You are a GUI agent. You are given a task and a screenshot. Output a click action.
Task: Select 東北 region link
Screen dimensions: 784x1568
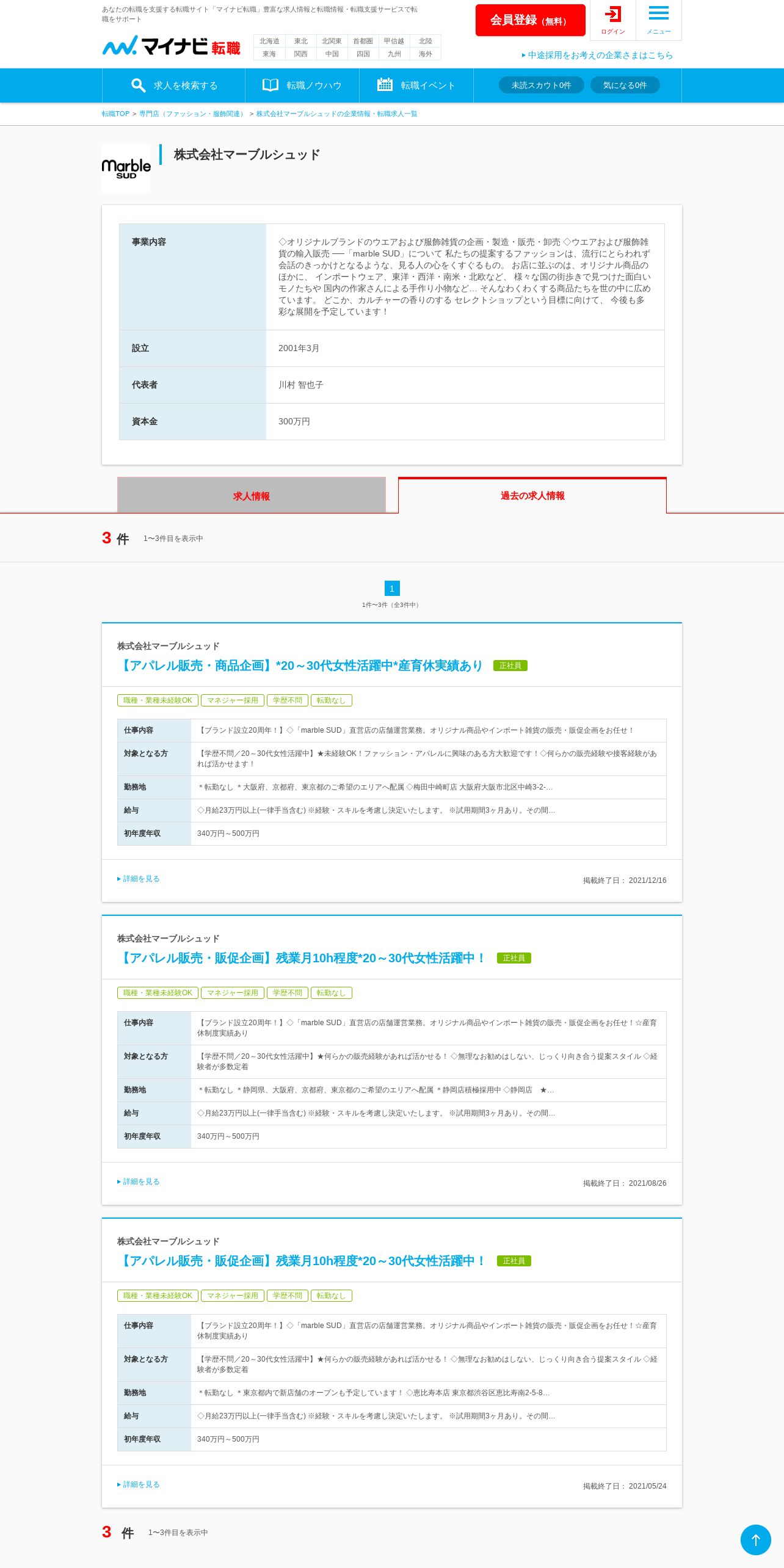(x=301, y=41)
